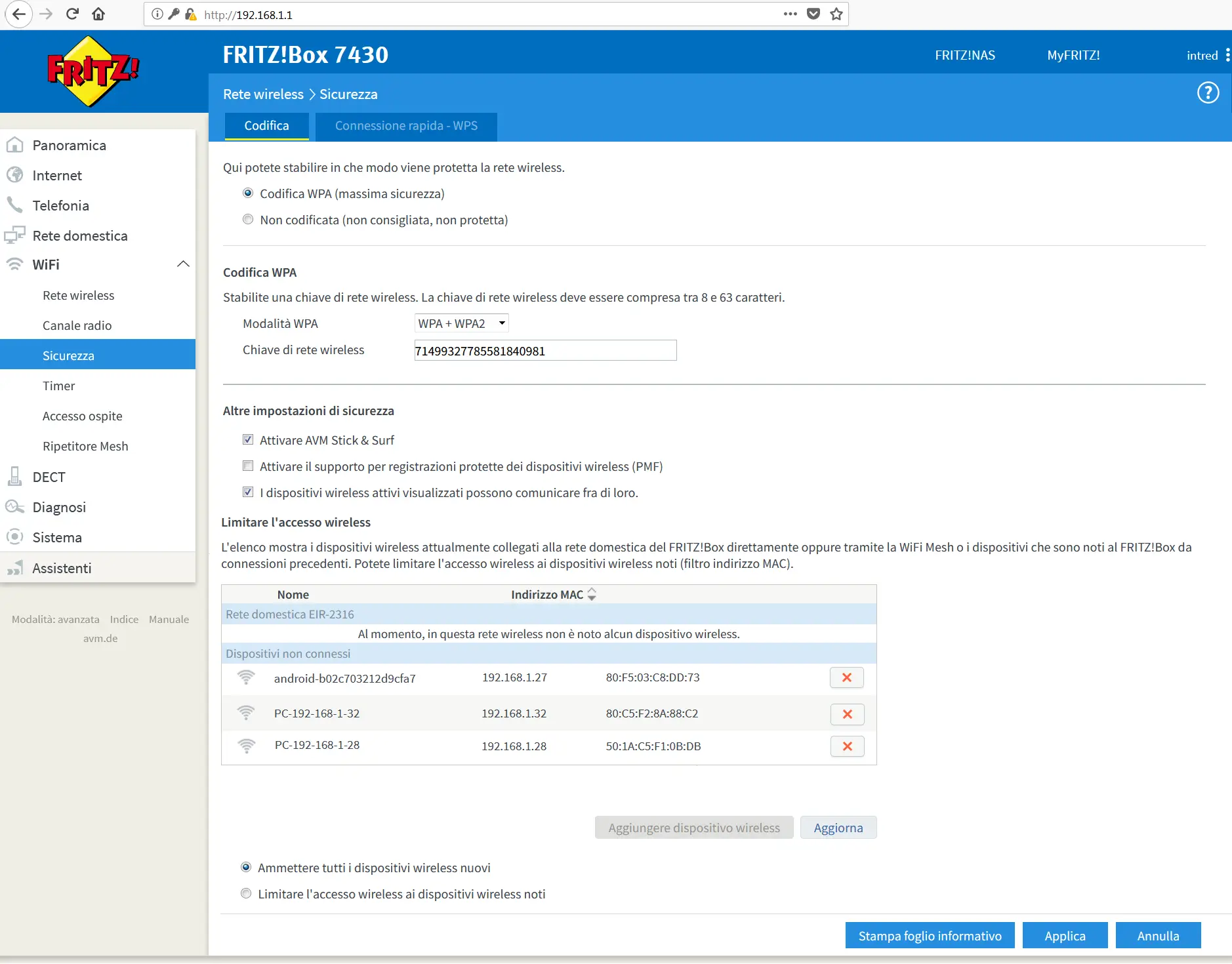The height and width of the screenshot is (964, 1232).
Task: Select Non codificata radio option
Action: (248, 219)
